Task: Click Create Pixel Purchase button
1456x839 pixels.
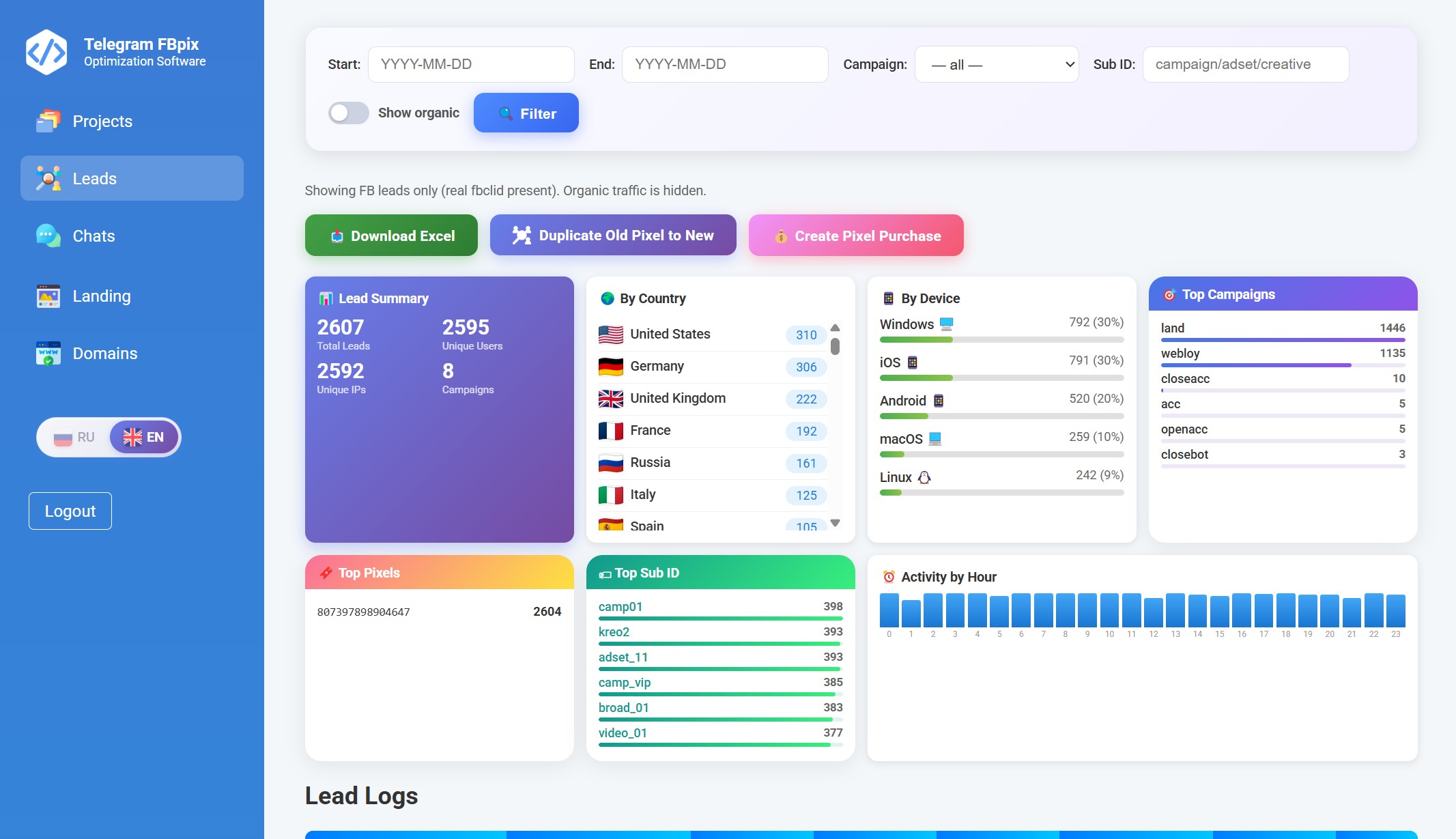Action: click(x=856, y=236)
